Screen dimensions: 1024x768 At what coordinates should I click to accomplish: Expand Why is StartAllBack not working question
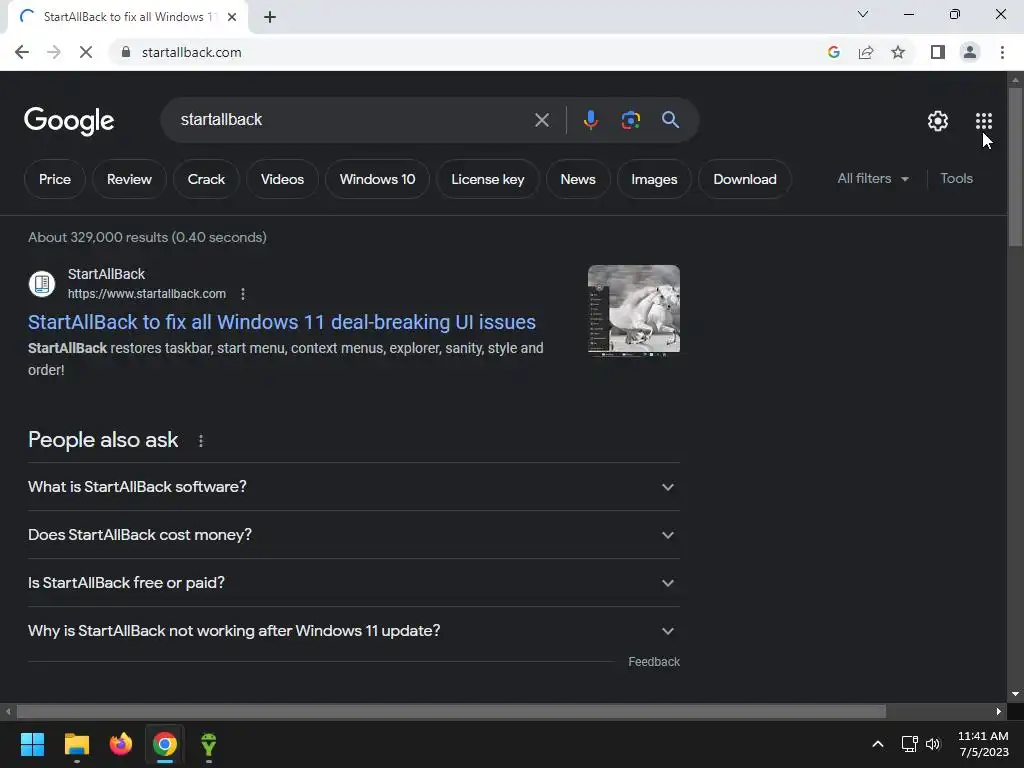(353, 631)
